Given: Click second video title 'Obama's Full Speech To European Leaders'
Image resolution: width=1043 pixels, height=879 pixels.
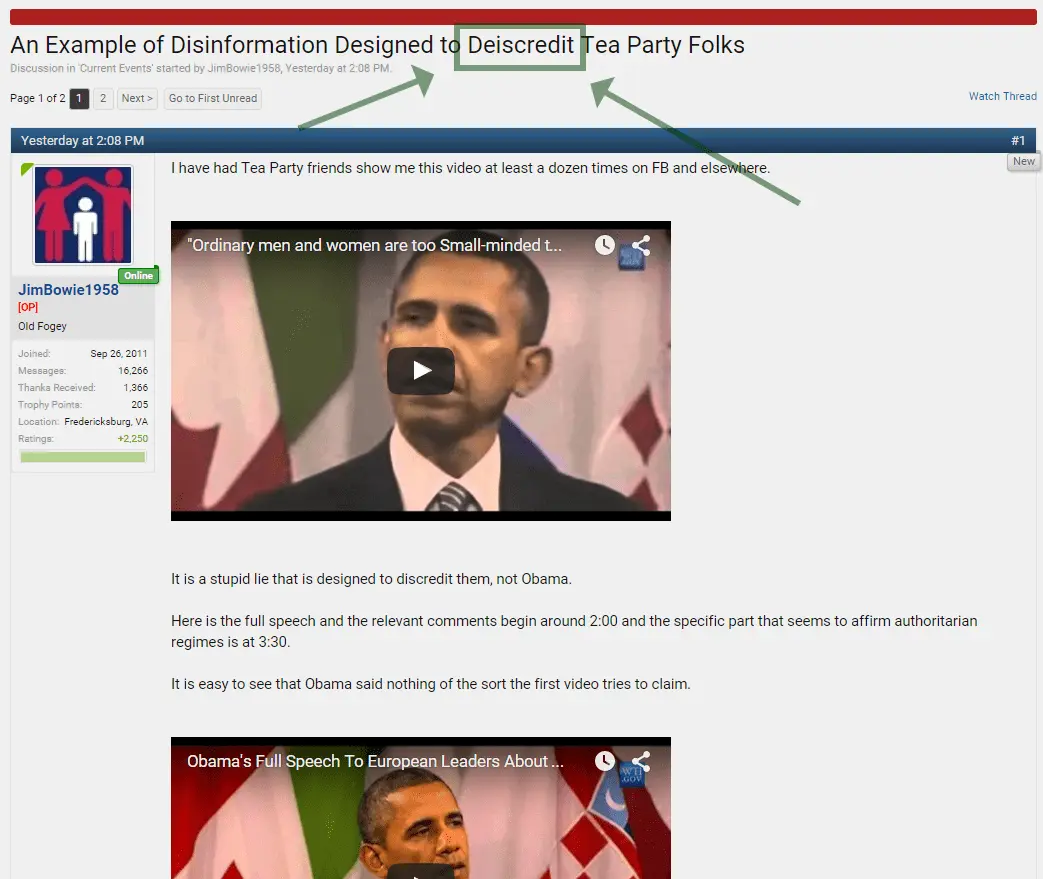Looking at the screenshot, I should point(375,761).
